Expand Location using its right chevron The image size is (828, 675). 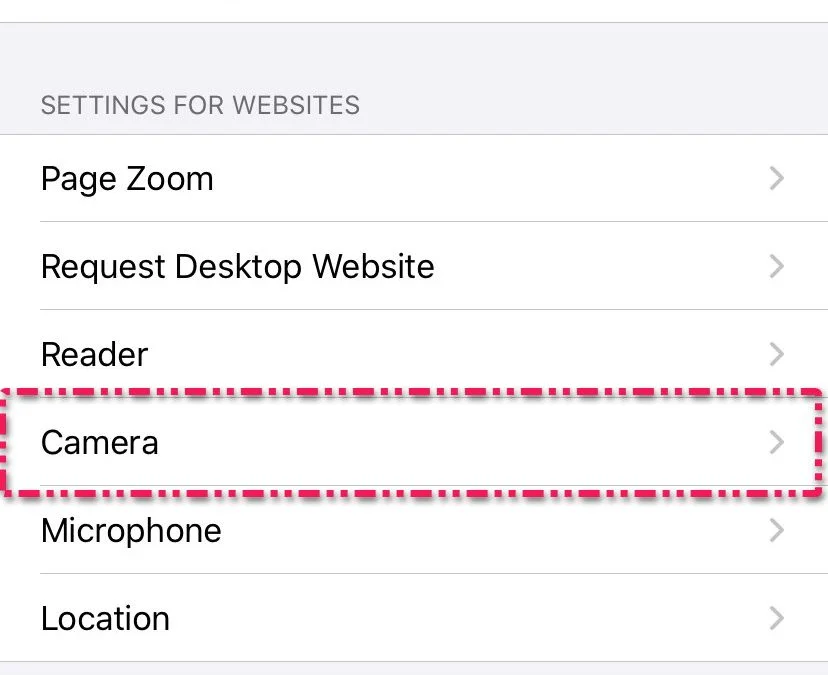click(776, 618)
